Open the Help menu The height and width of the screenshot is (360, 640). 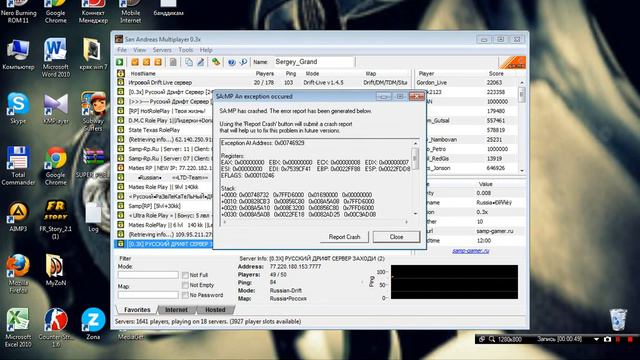coord(206,50)
